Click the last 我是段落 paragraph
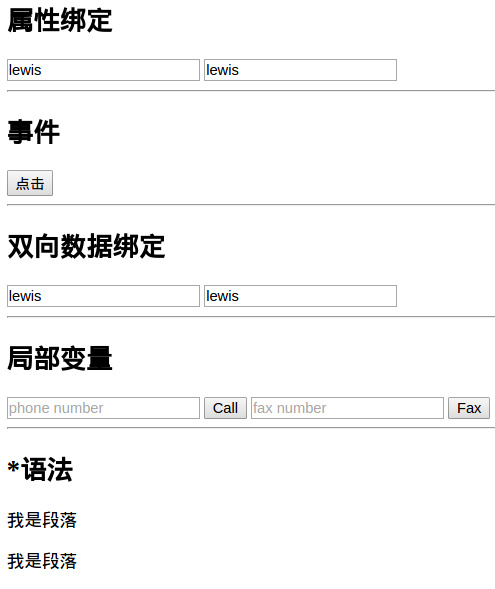 (x=42, y=561)
